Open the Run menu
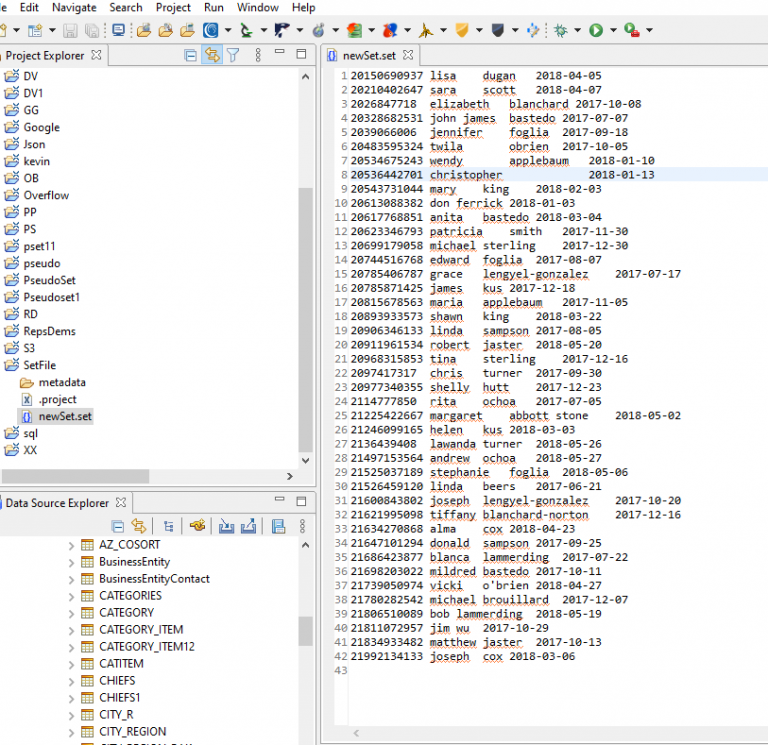This screenshot has height=745, width=768. pyautogui.click(x=214, y=7)
